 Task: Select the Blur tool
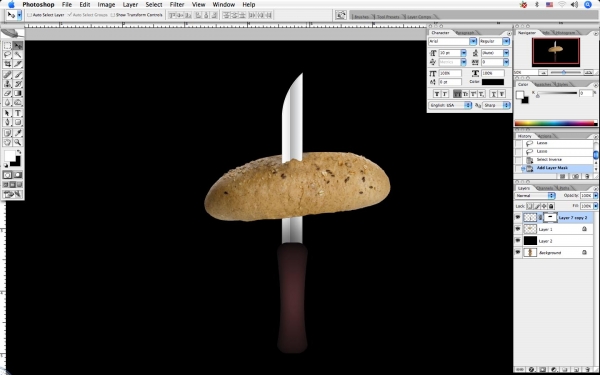(7, 102)
